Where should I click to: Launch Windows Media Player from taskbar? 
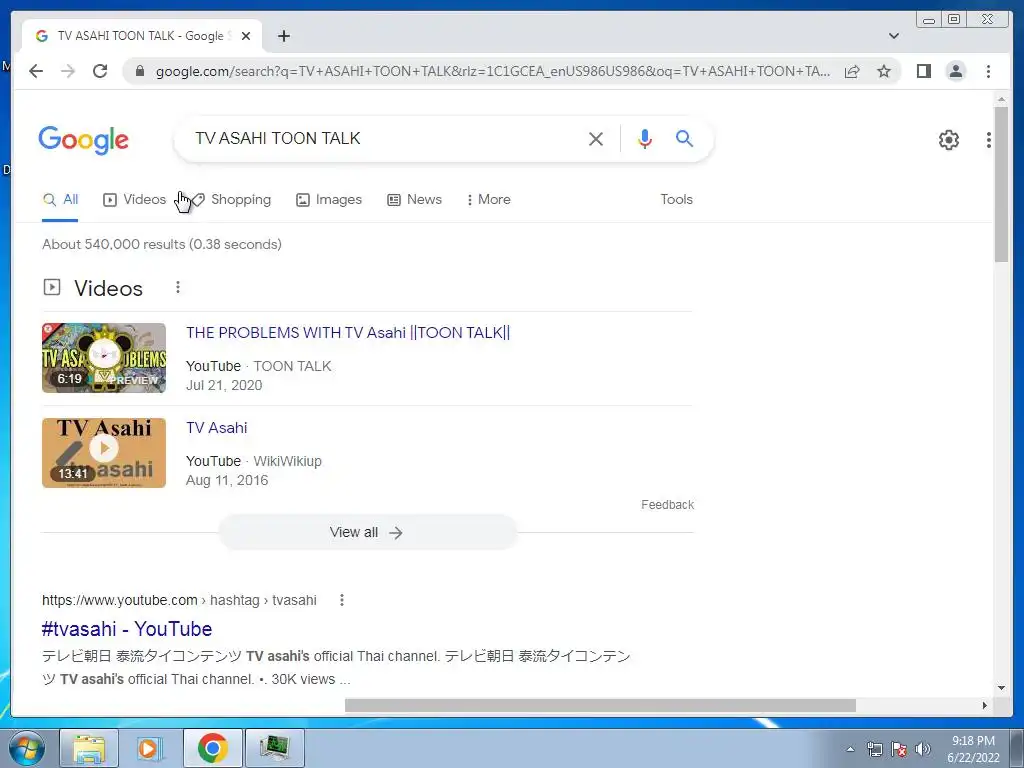pos(150,748)
